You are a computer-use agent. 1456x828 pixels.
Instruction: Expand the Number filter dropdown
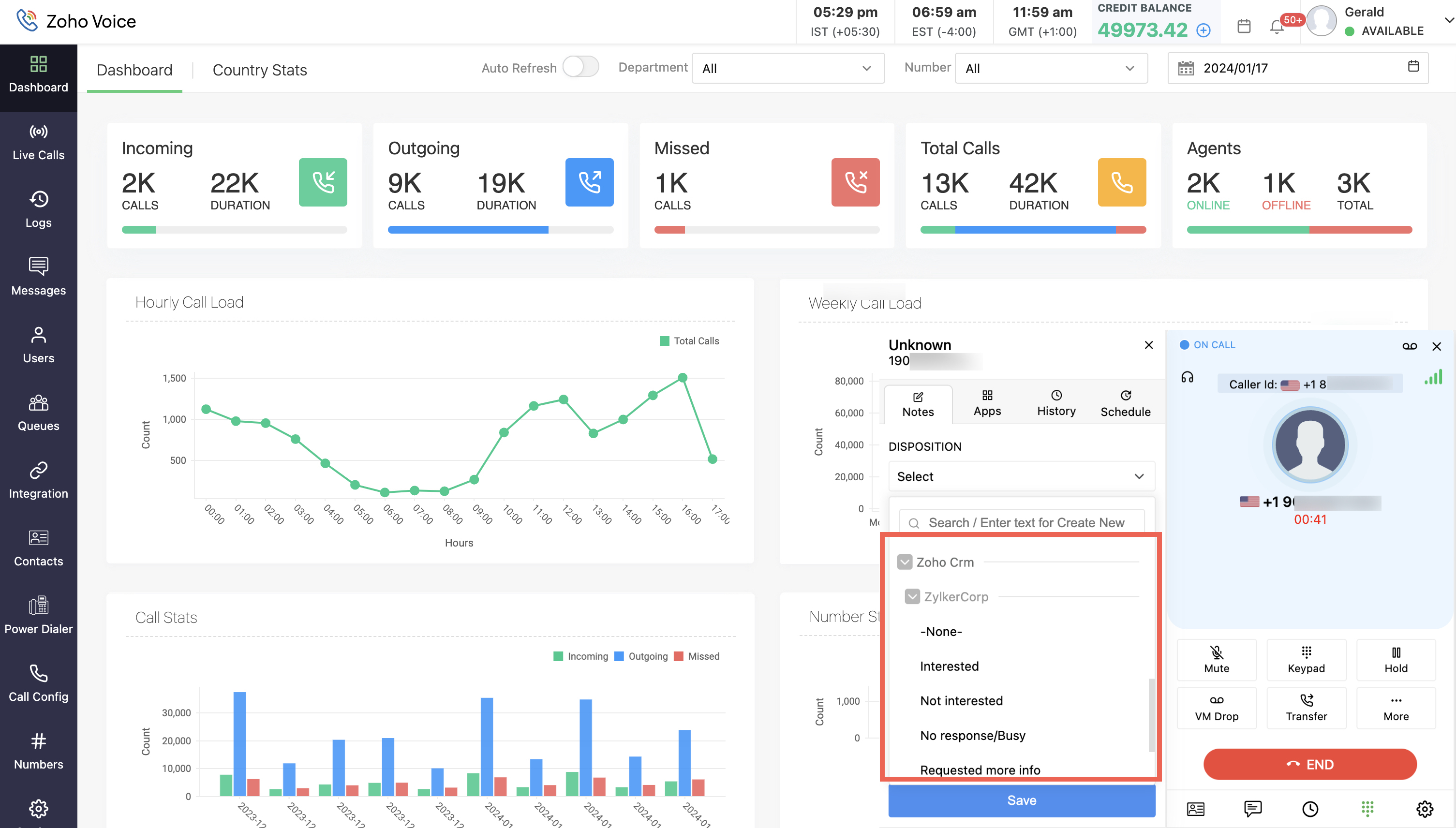coord(1051,68)
